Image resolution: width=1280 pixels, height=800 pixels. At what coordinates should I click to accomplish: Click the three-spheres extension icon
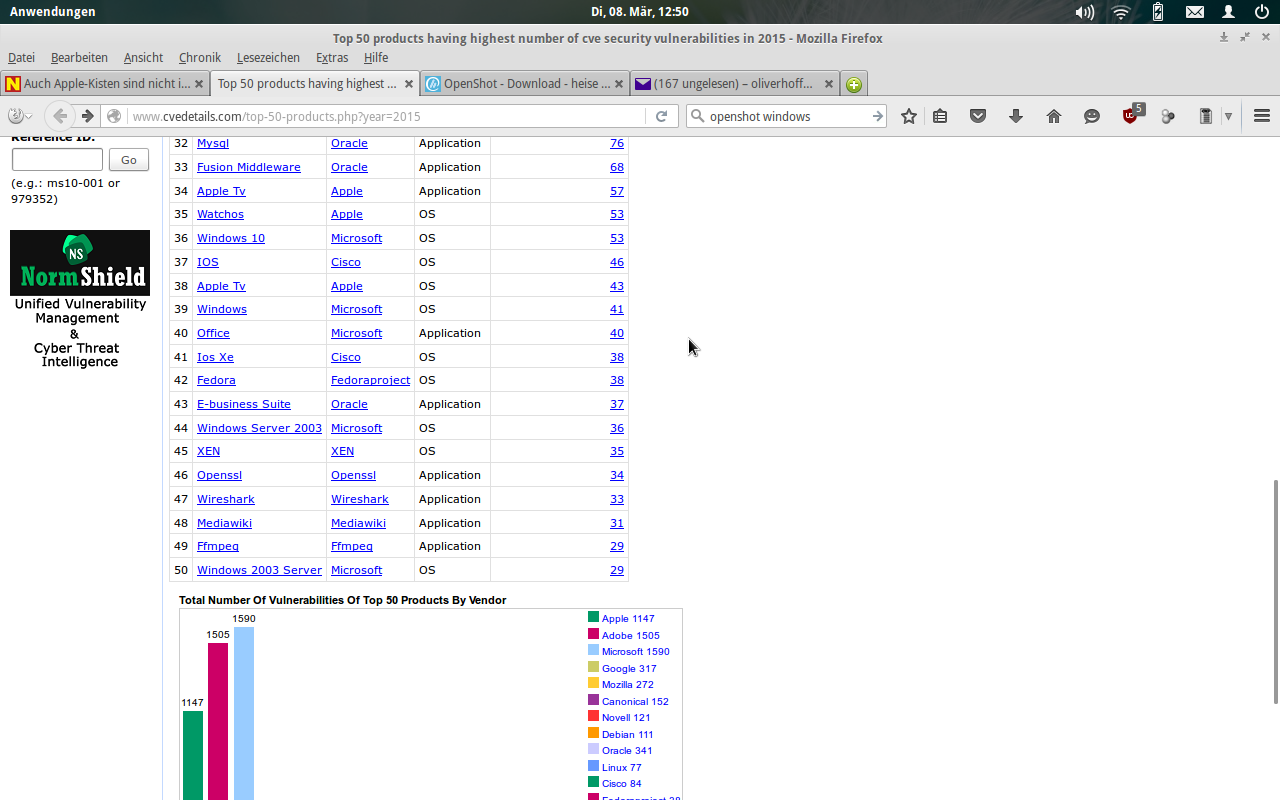1168,116
